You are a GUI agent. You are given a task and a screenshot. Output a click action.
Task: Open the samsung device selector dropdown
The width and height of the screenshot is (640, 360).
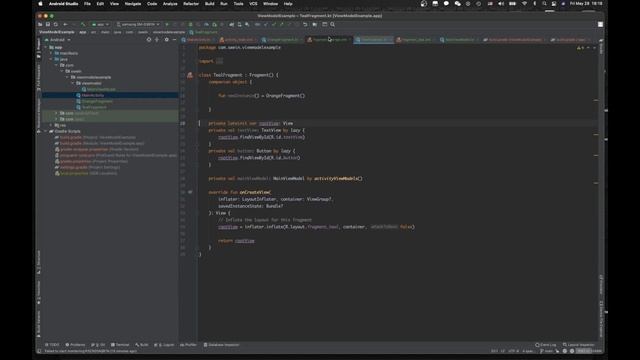pos(138,24)
